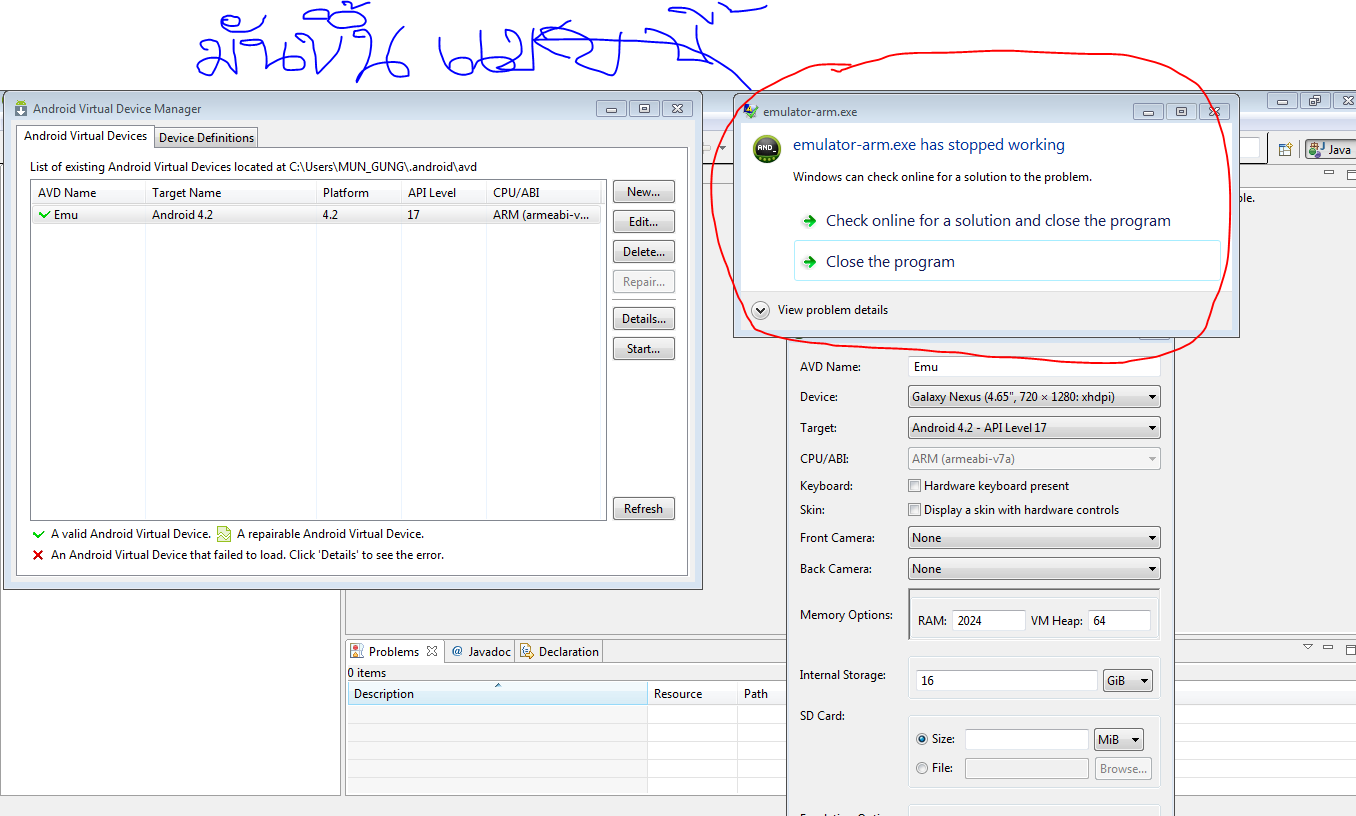
Task: Click the repairable AVD legend icon
Action: coord(224,534)
